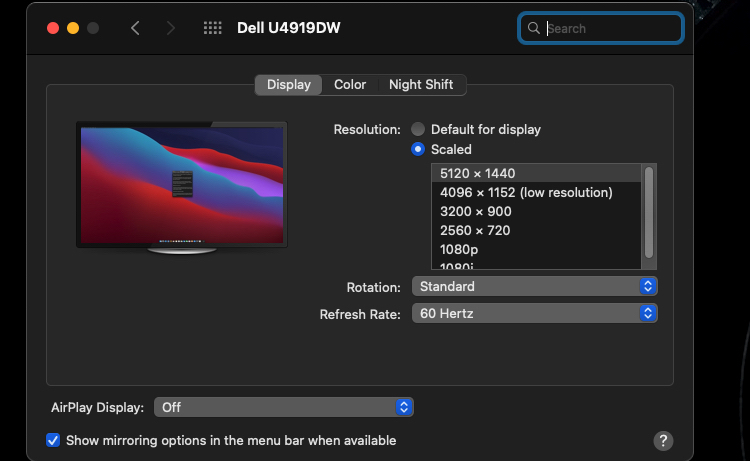Open the AirPlay Display dropdown
Screen dimensions: 750x461
click(x=284, y=407)
